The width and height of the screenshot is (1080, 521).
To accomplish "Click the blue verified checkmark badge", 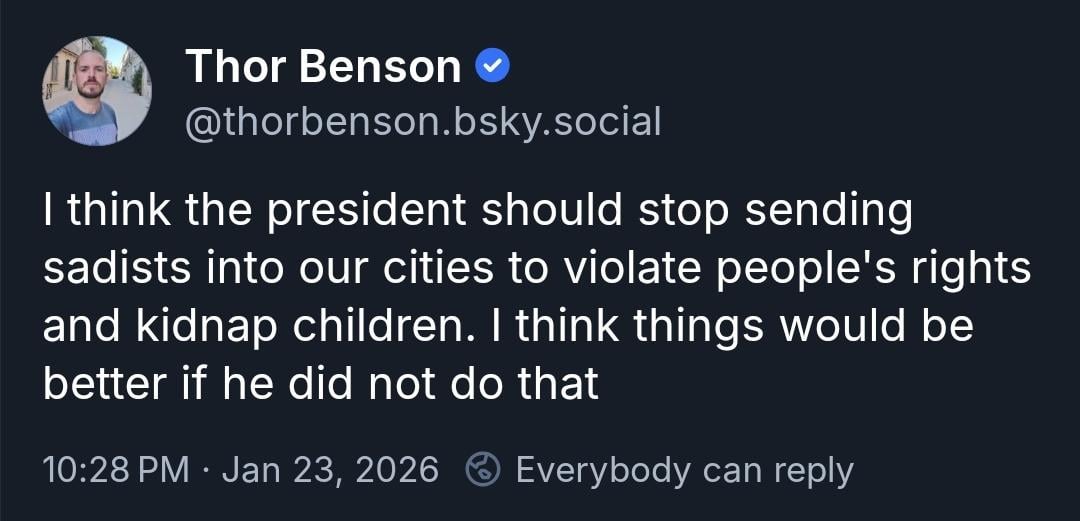I will [493, 67].
